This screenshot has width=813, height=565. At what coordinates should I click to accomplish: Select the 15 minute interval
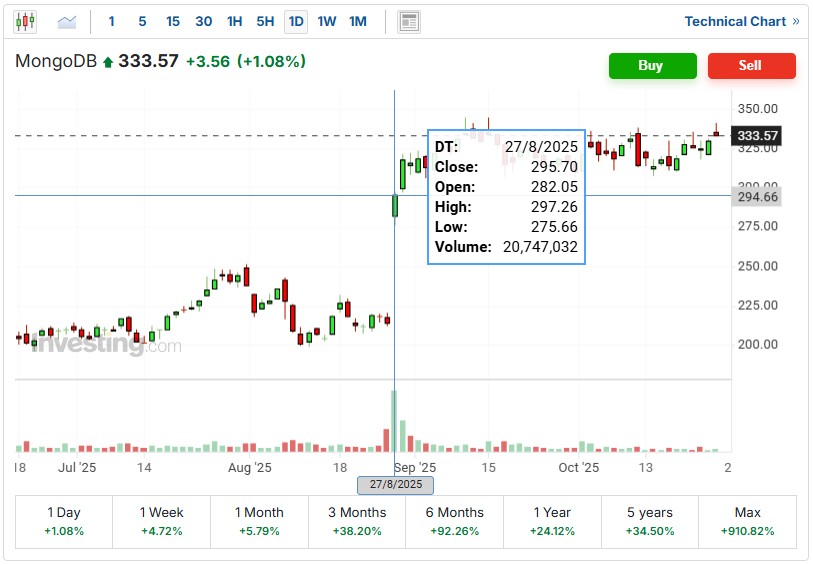click(173, 21)
